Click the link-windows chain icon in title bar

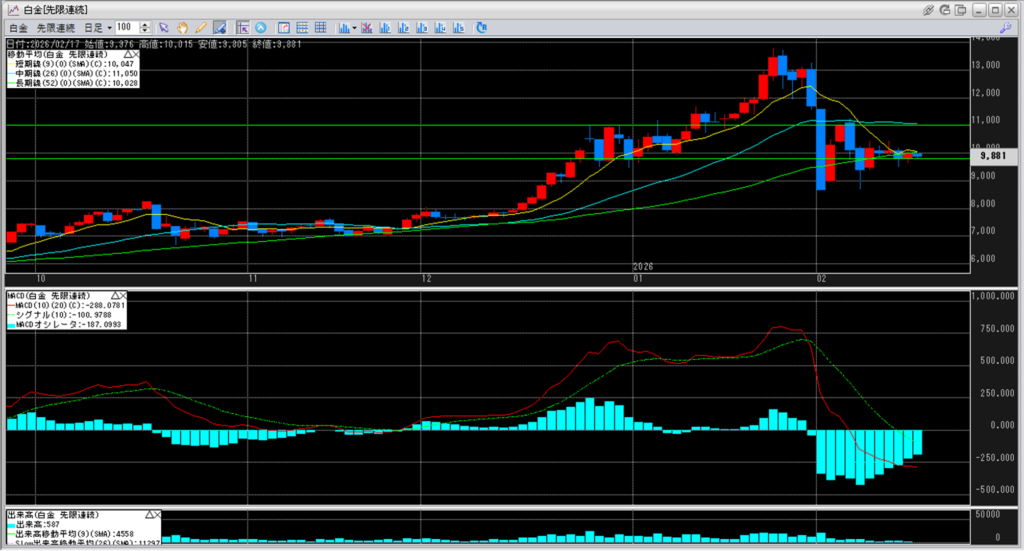(x=927, y=9)
